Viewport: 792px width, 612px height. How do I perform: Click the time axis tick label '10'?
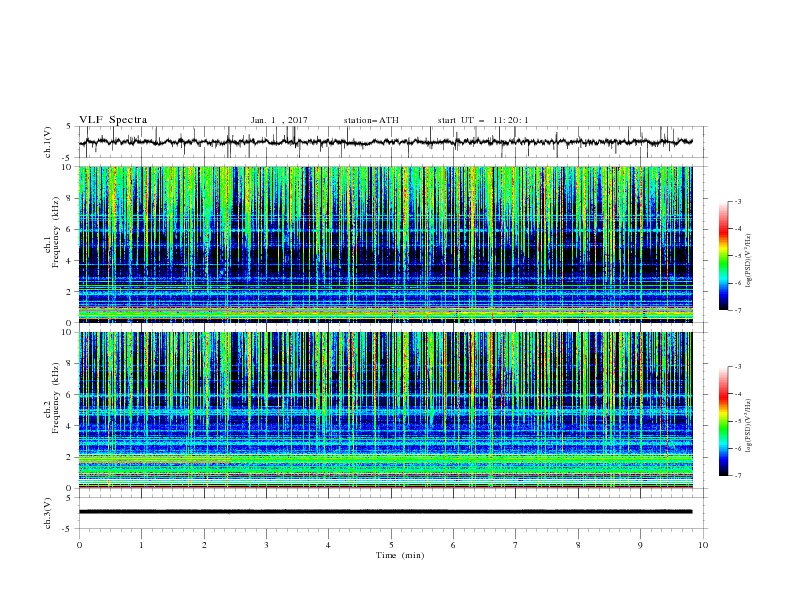(703, 545)
